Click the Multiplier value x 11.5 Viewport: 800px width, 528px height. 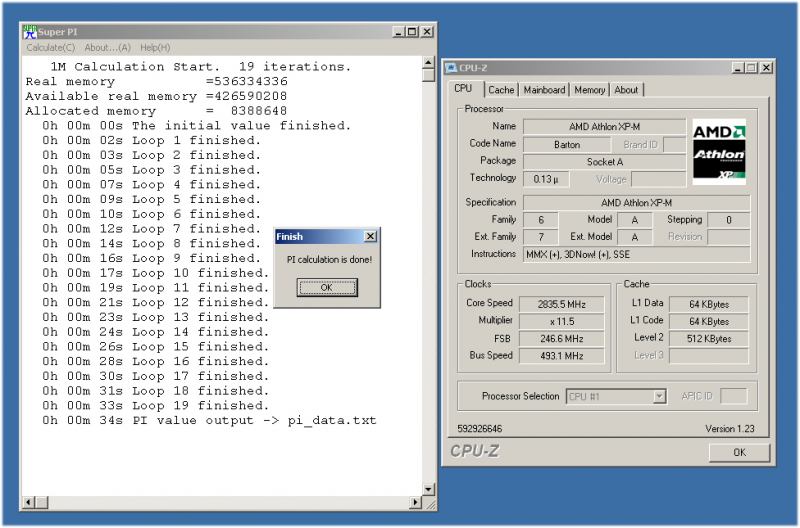coord(562,321)
